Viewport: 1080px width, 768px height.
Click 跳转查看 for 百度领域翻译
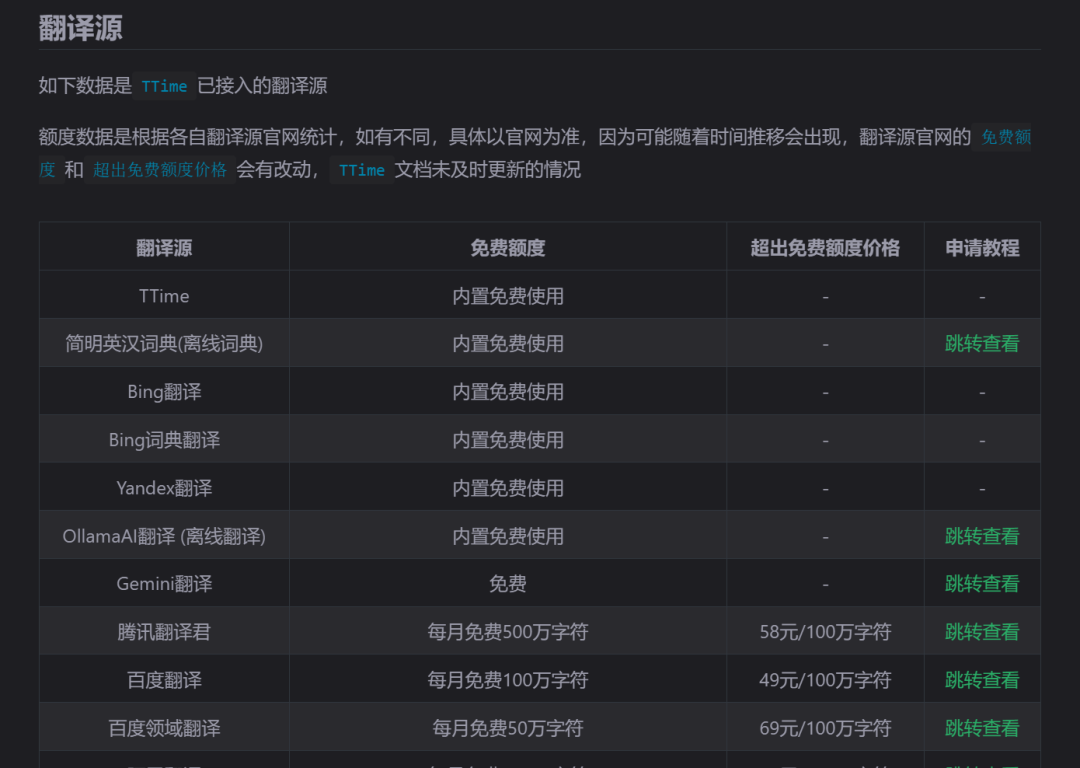[982, 727]
